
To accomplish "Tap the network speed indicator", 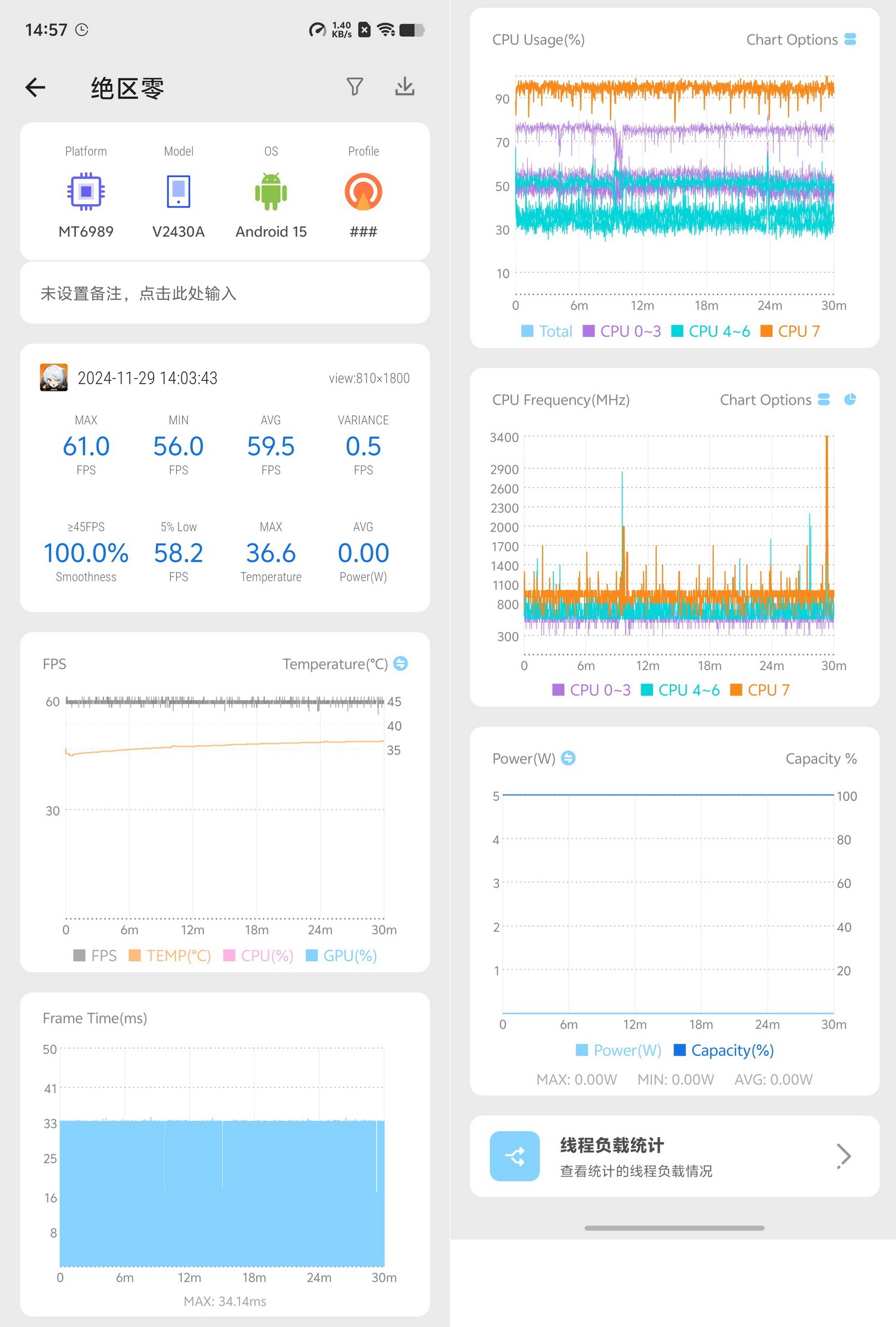I will pos(342,30).
